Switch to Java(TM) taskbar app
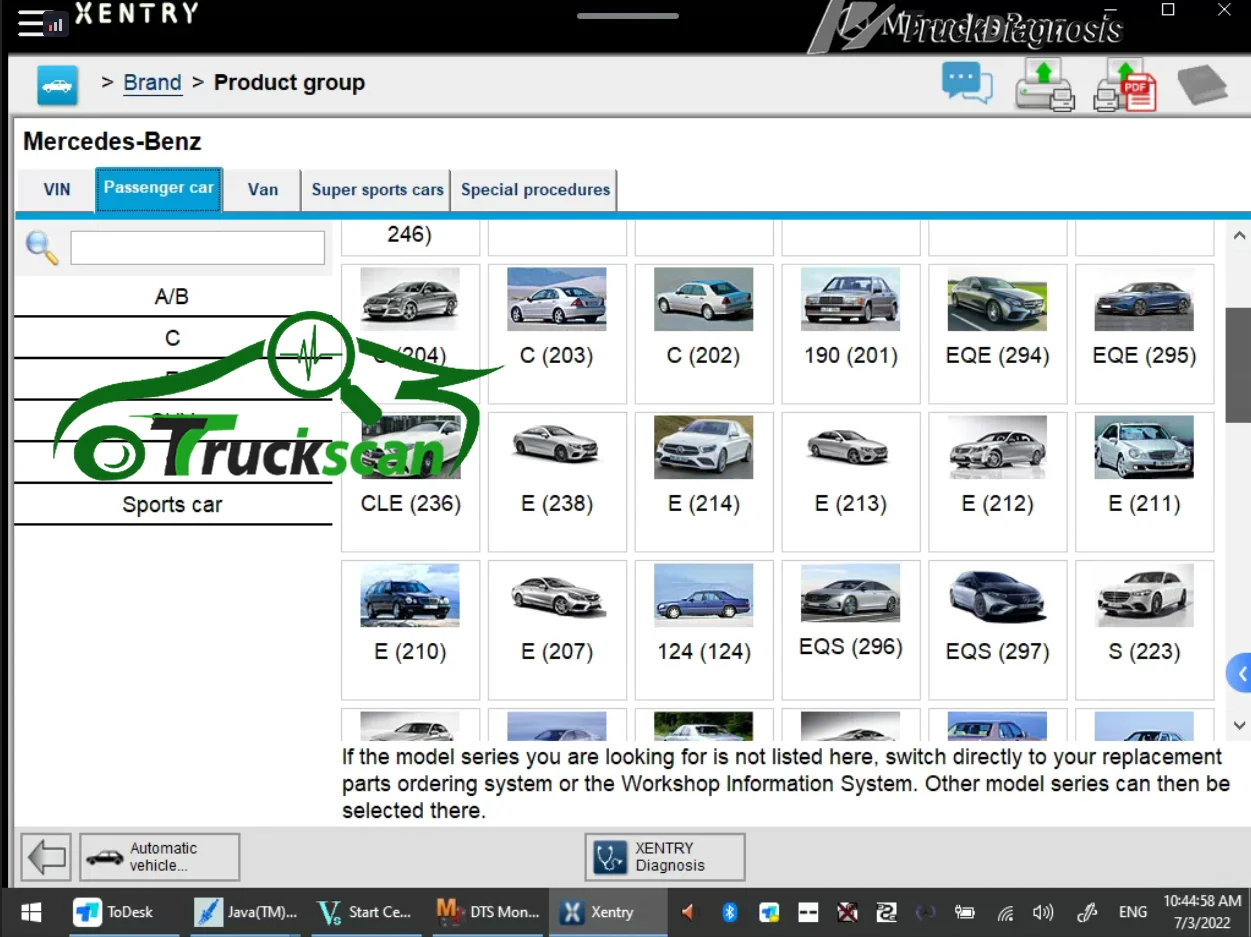This screenshot has height=937, width=1251. pyautogui.click(x=247, y=912)
